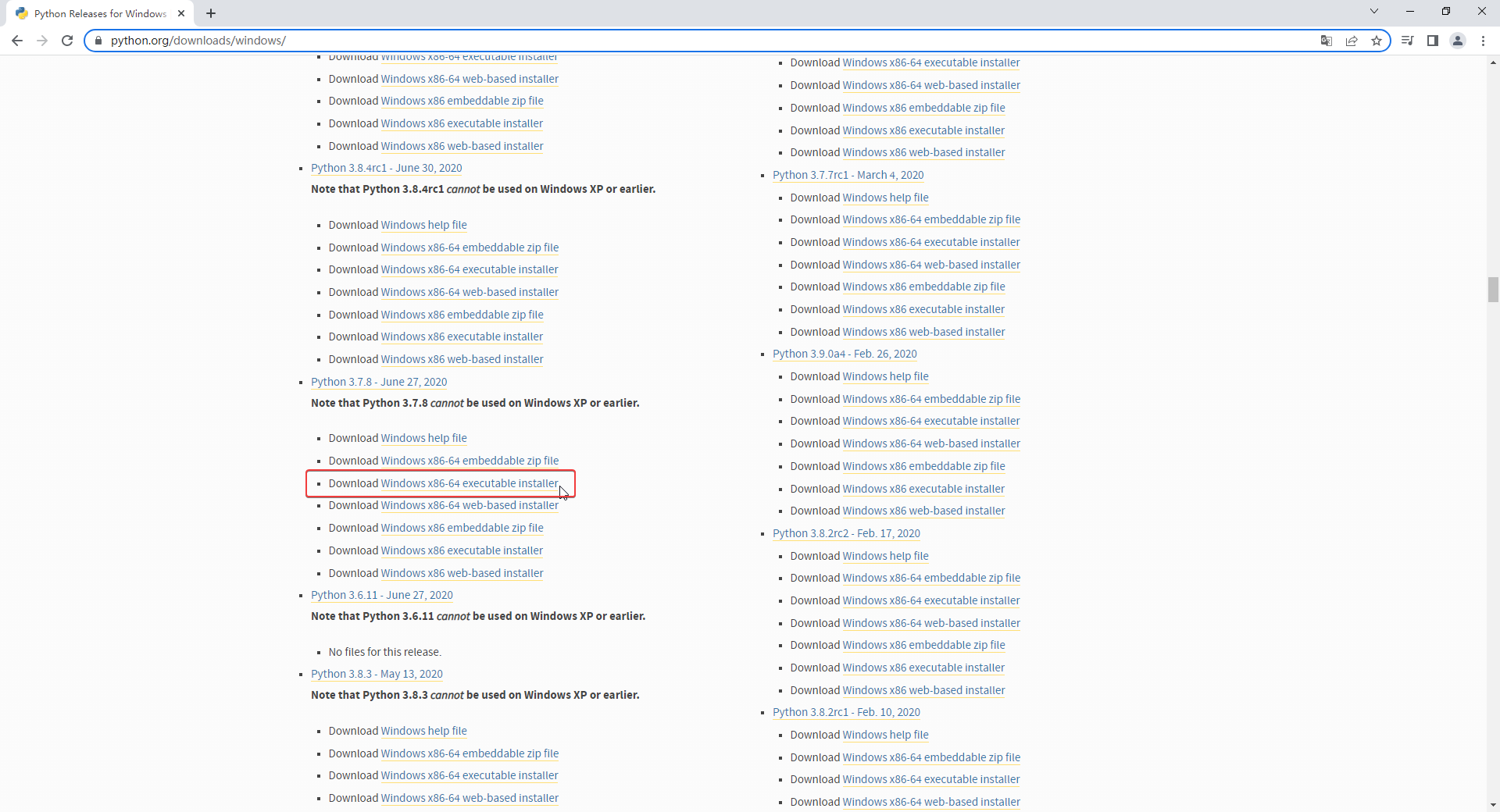Download Python 3.8.2rc2 Windows help file
The height and width of the screenshot is (812, 1500).
(x=885, y=556)
